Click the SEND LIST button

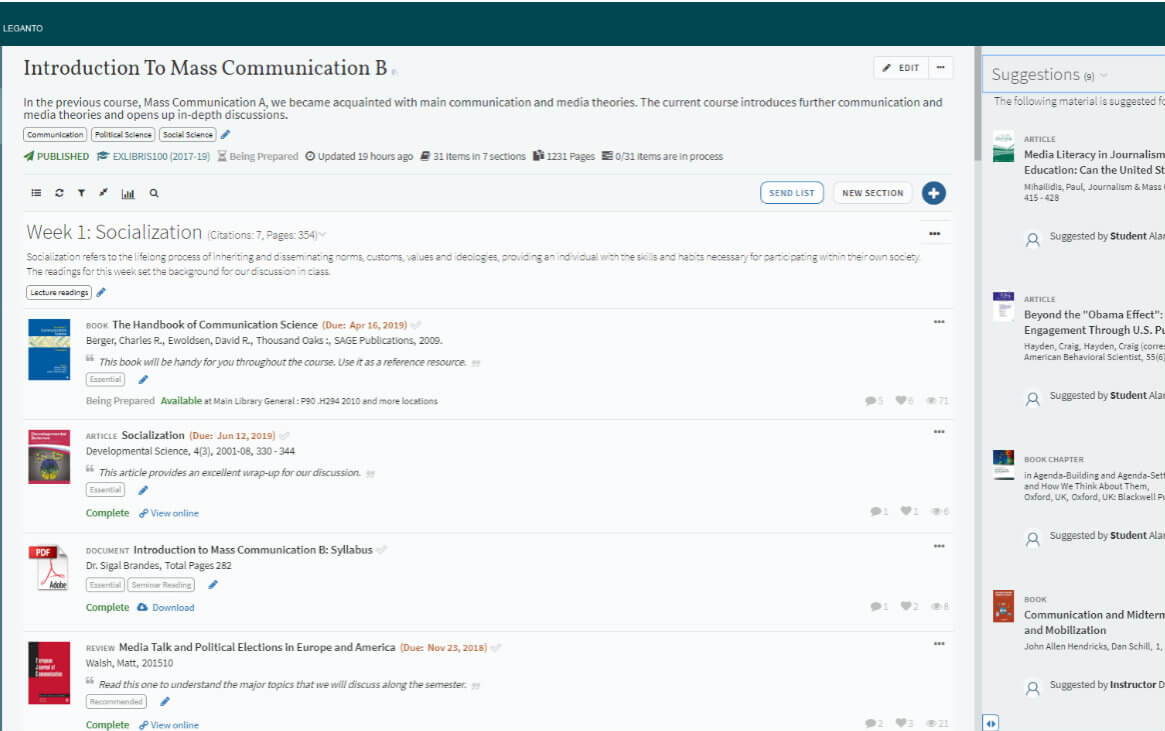pyautogui.click(x=791, y=192)
